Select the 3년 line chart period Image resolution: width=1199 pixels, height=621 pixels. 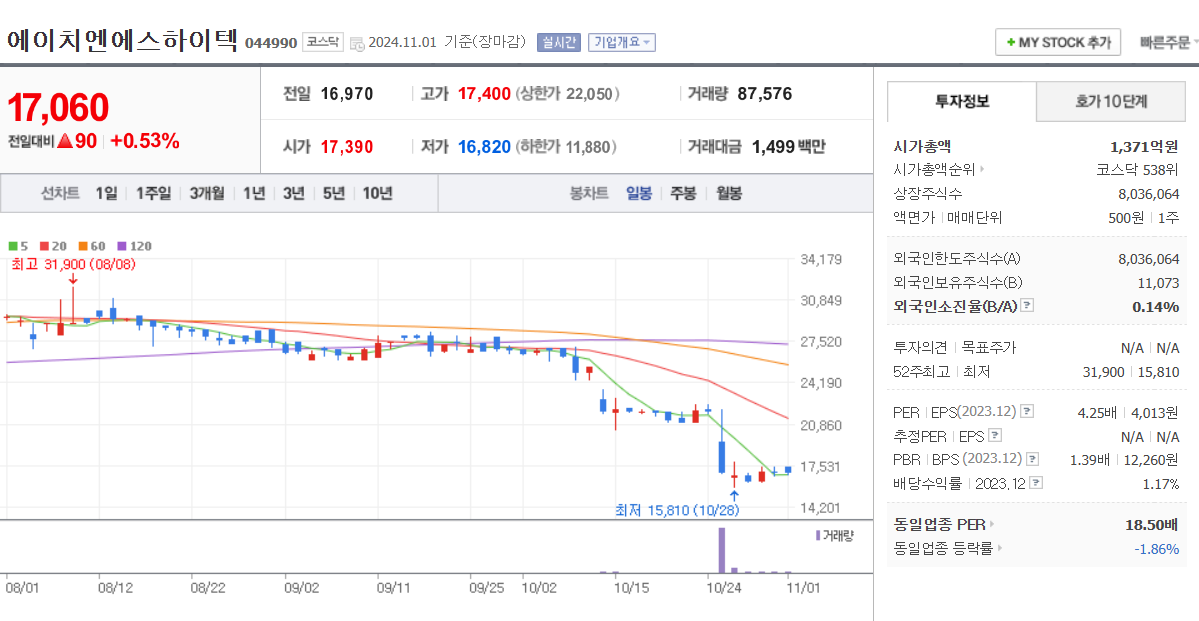[293, 193]
